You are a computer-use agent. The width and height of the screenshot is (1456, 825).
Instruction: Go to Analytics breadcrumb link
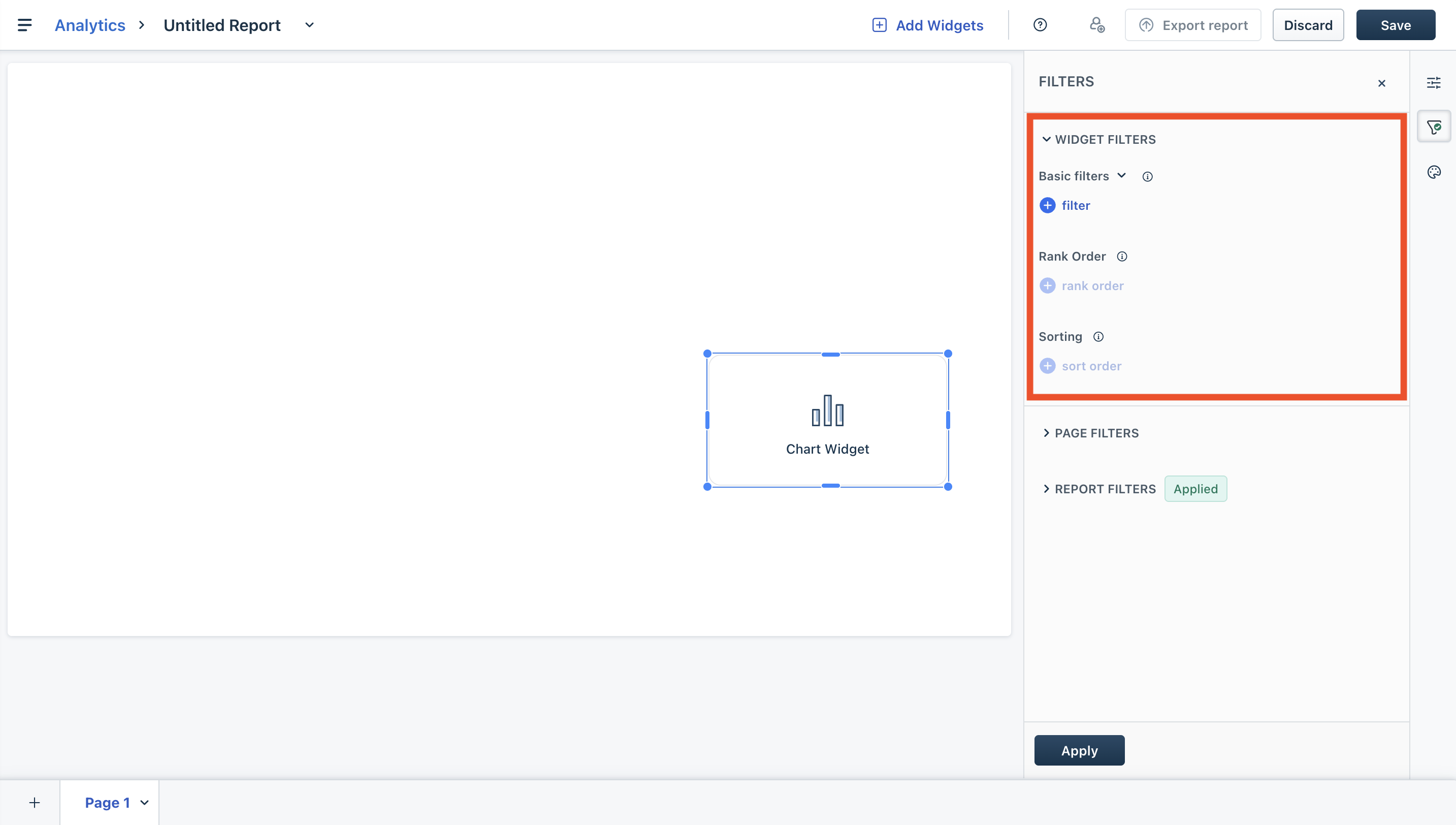coord(89,25)
